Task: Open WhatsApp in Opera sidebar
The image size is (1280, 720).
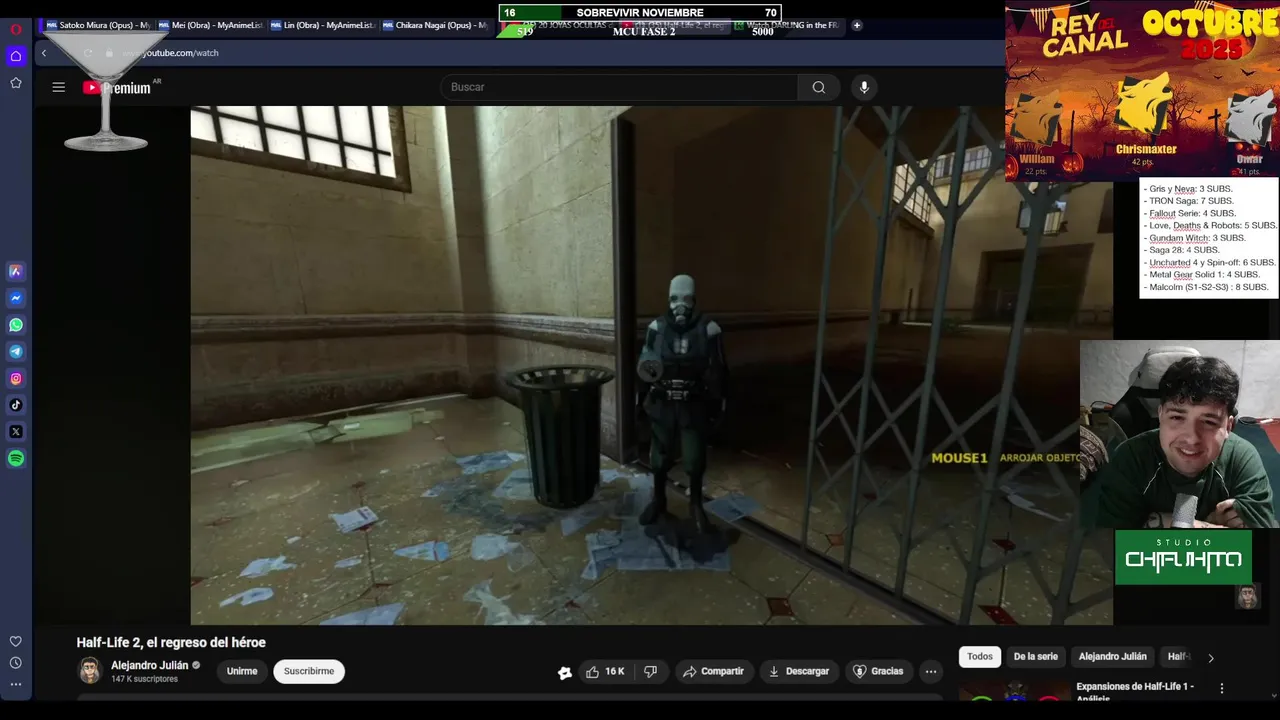Action: pyautogui.click(x=16, y=325)
